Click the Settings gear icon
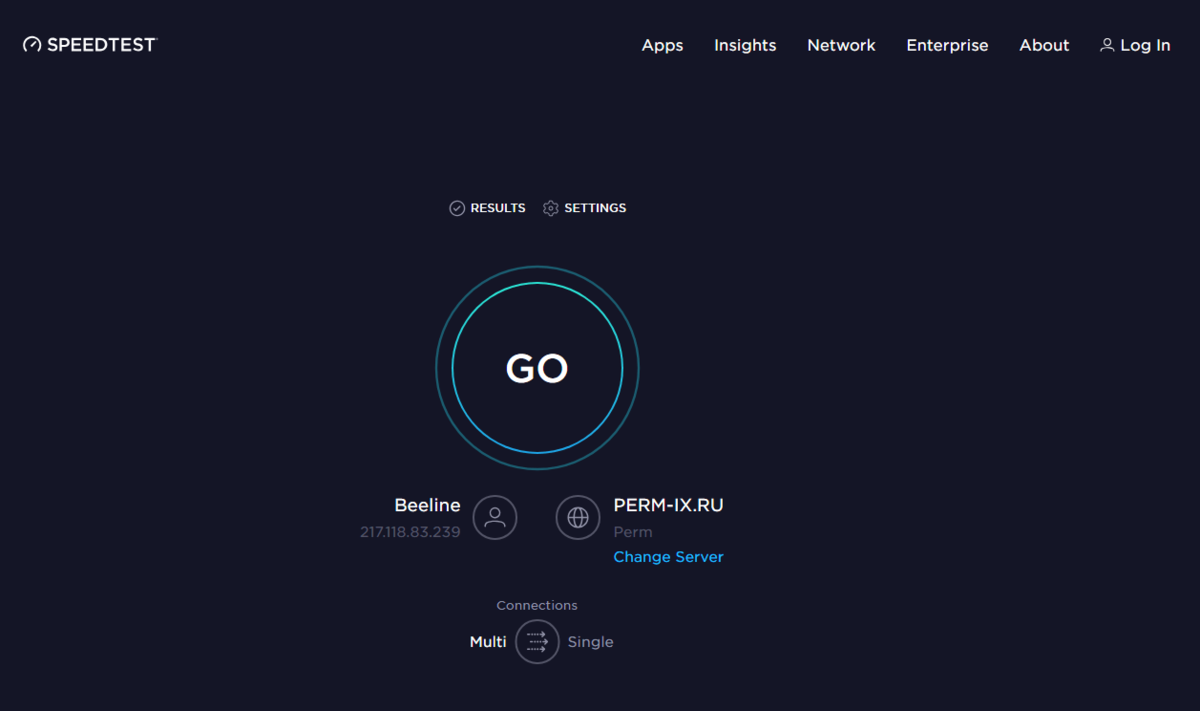The image size is (1200, 711). point(550,208)
